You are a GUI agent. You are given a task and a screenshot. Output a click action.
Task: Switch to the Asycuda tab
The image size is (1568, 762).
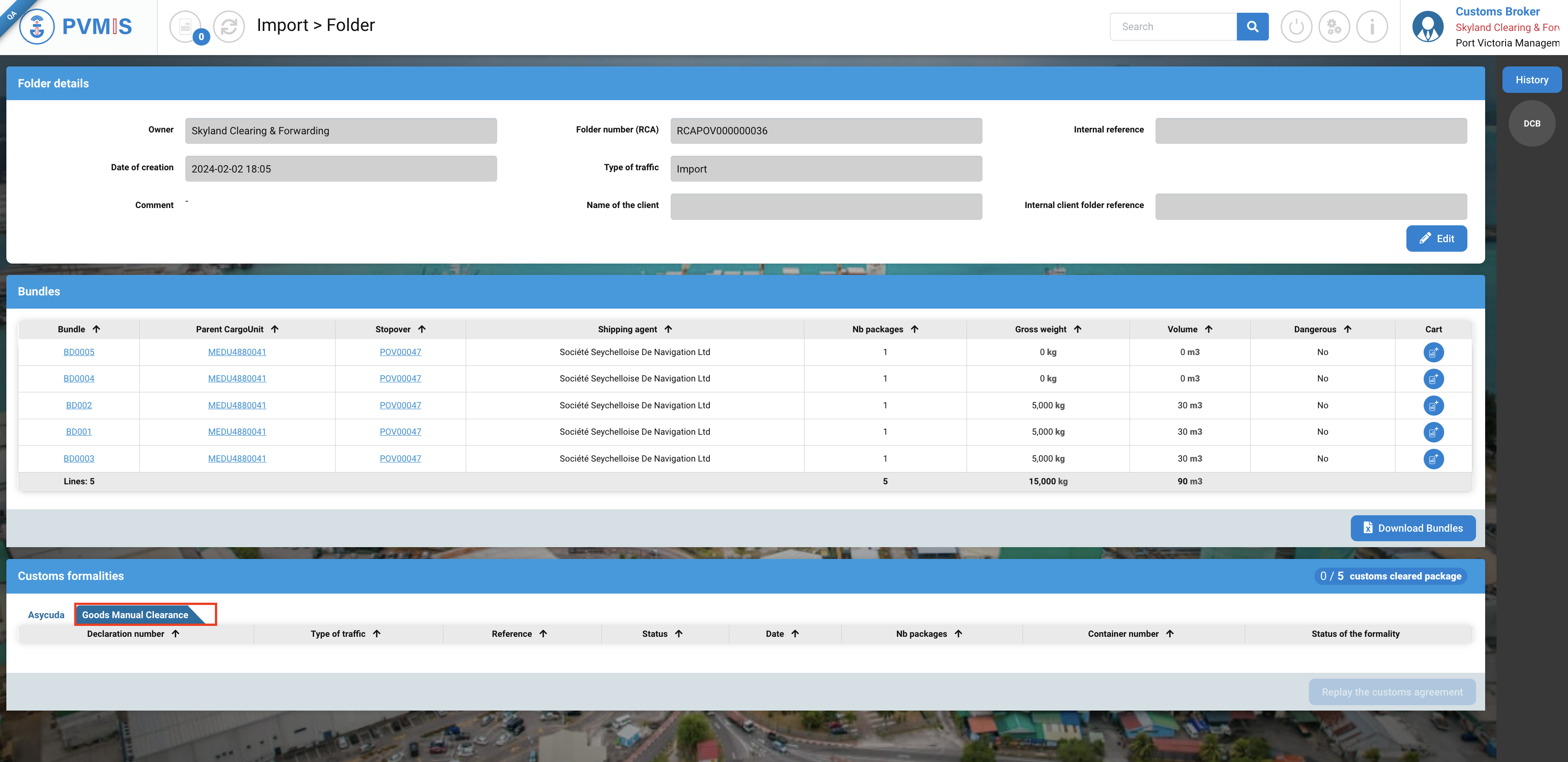pos(46,615)
